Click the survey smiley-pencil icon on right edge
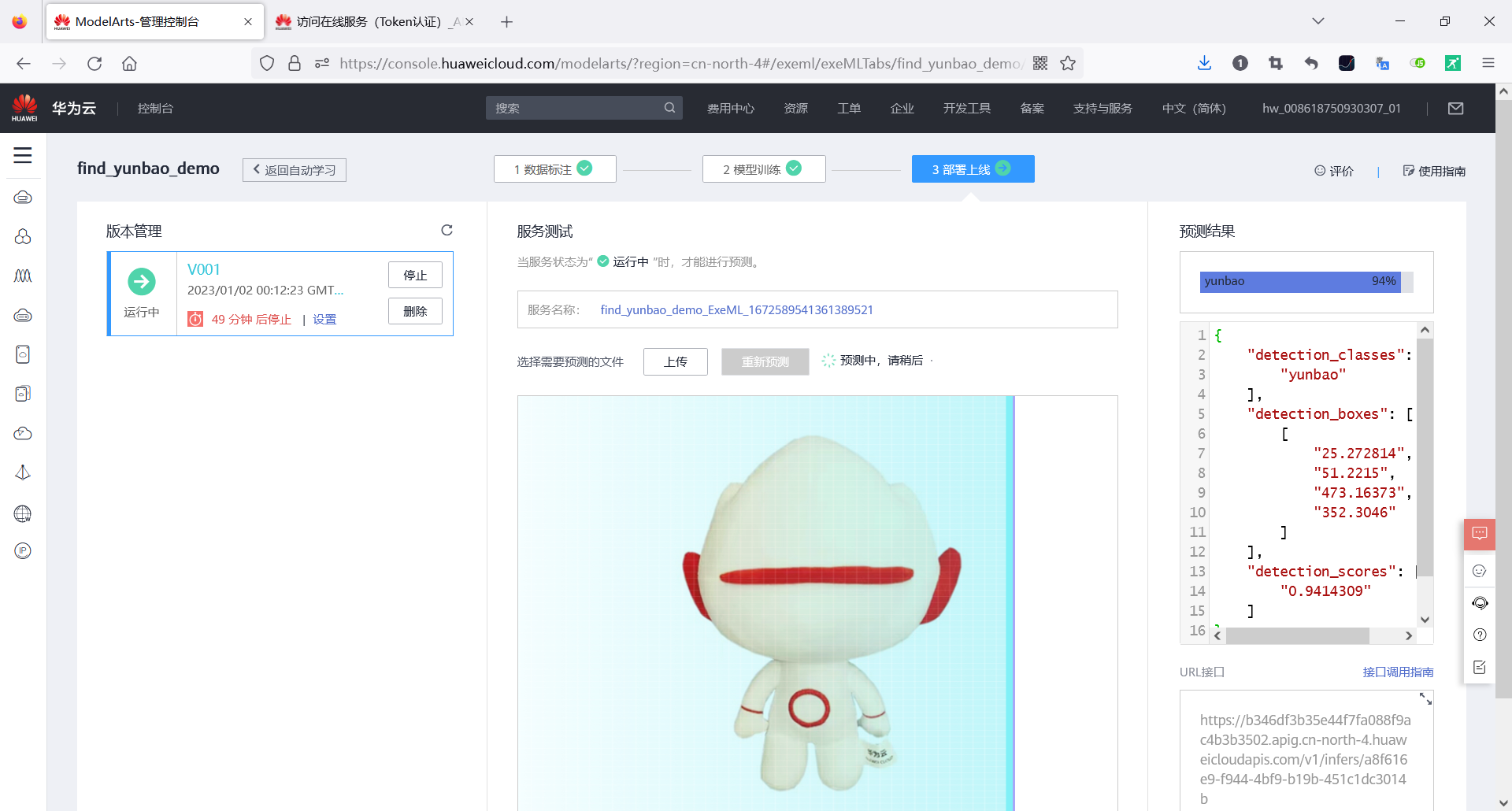 click(x=1479, y=667)
